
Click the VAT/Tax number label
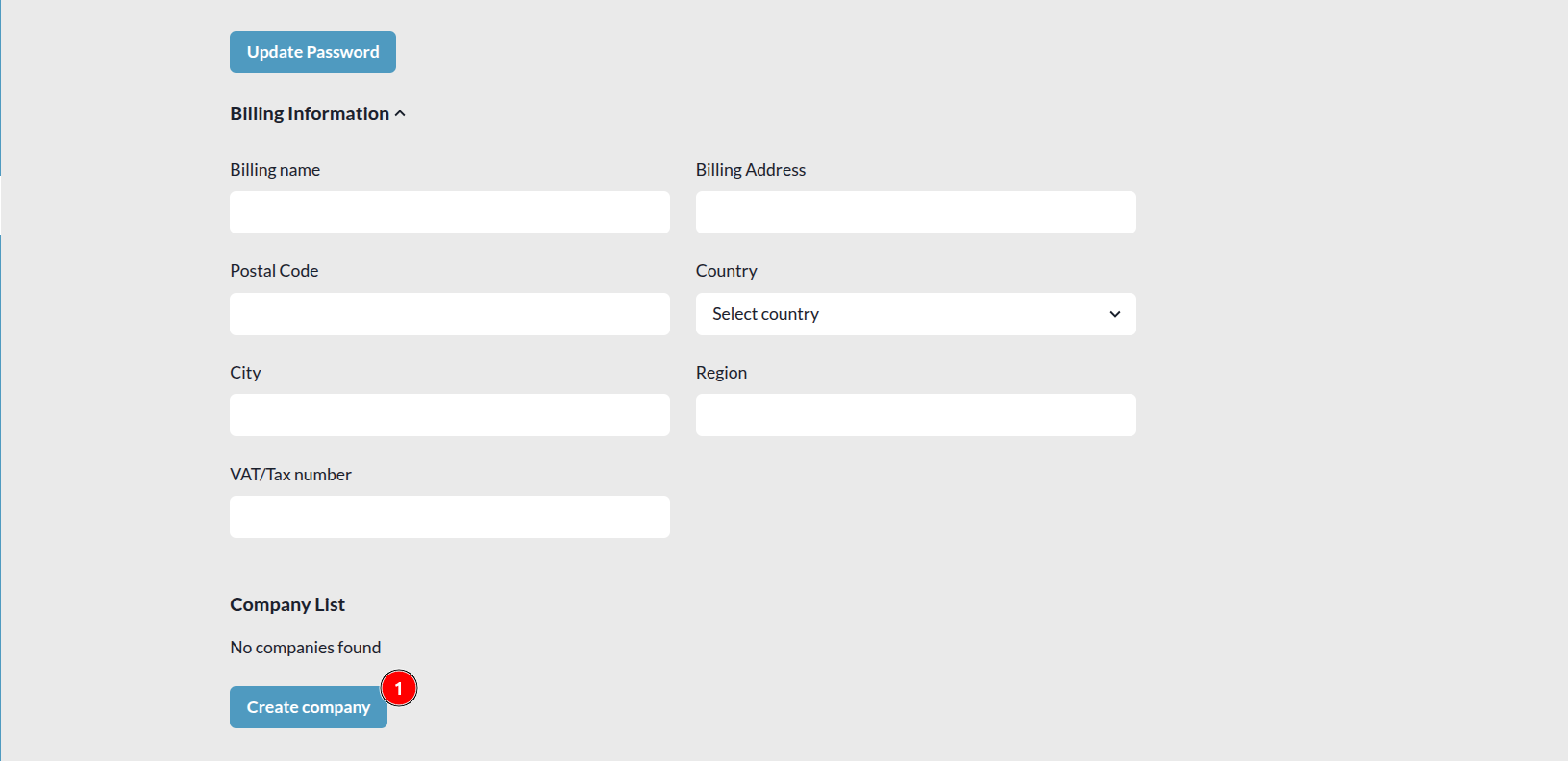[290, 475]
